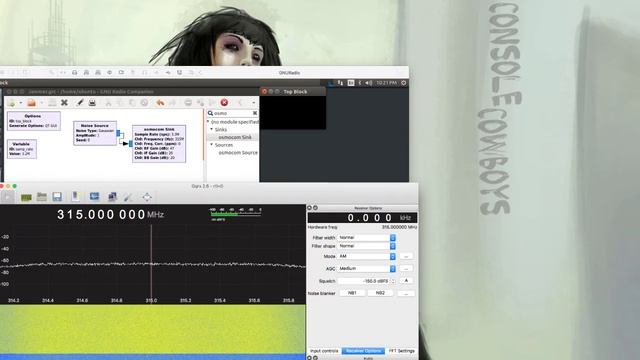This screenshot has width=640, height=360.
Task: Open dropdown arrow beside New icon
Action: 21,103
